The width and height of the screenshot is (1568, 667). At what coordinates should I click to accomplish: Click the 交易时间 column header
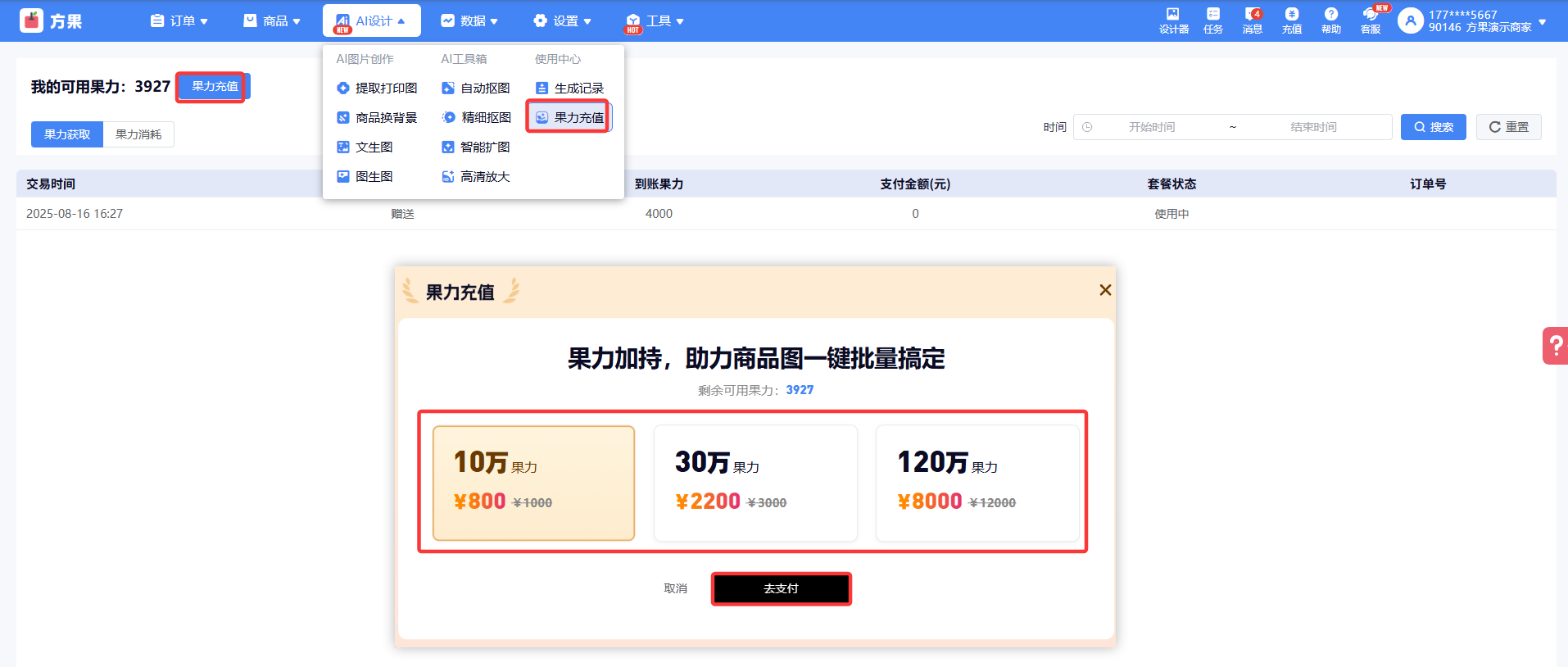pyautogui.click(x=51, y=184)
